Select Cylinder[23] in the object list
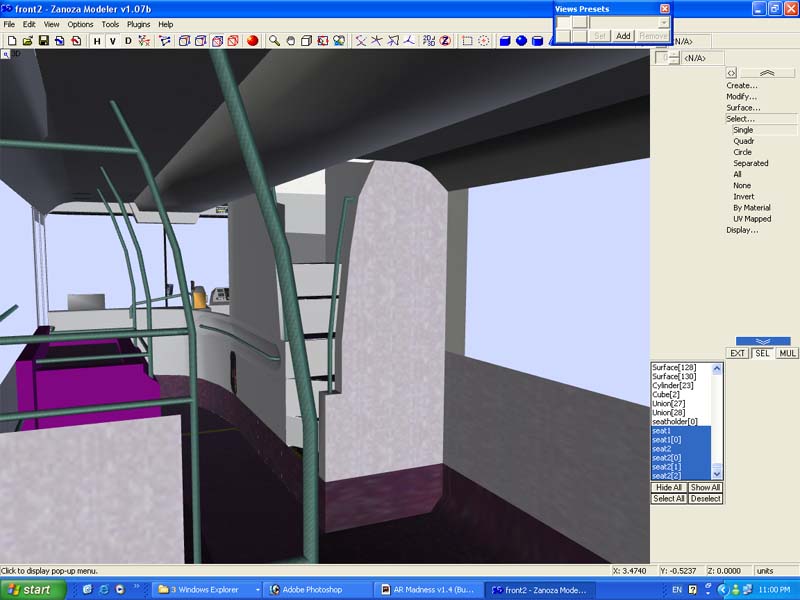 tap(672, 386)
